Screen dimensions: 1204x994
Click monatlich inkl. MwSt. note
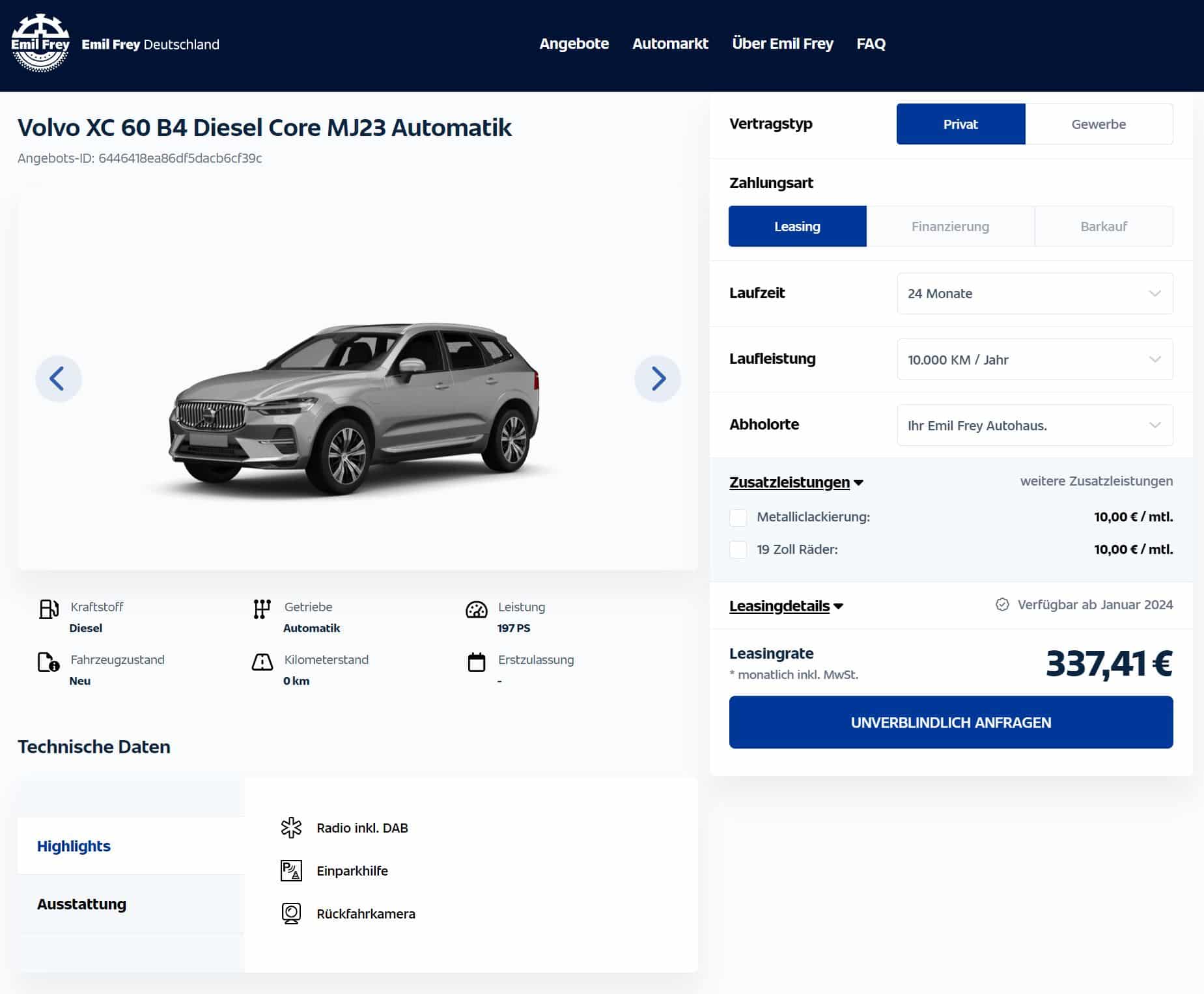[794, 675]
